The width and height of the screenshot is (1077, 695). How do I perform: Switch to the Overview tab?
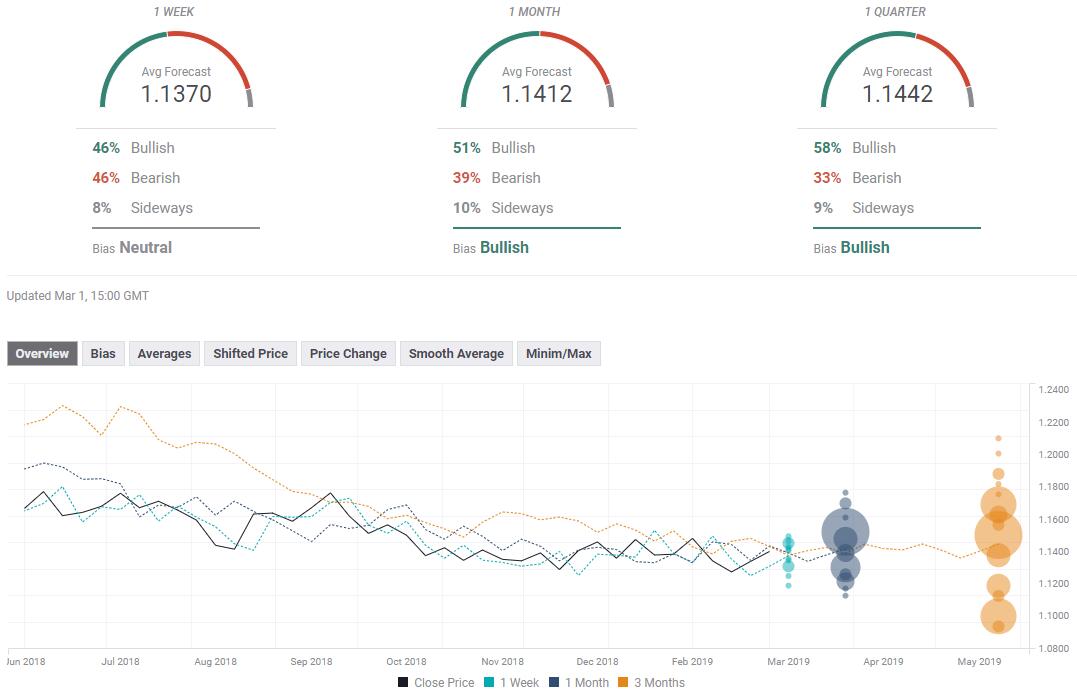(x=42, y=353)
